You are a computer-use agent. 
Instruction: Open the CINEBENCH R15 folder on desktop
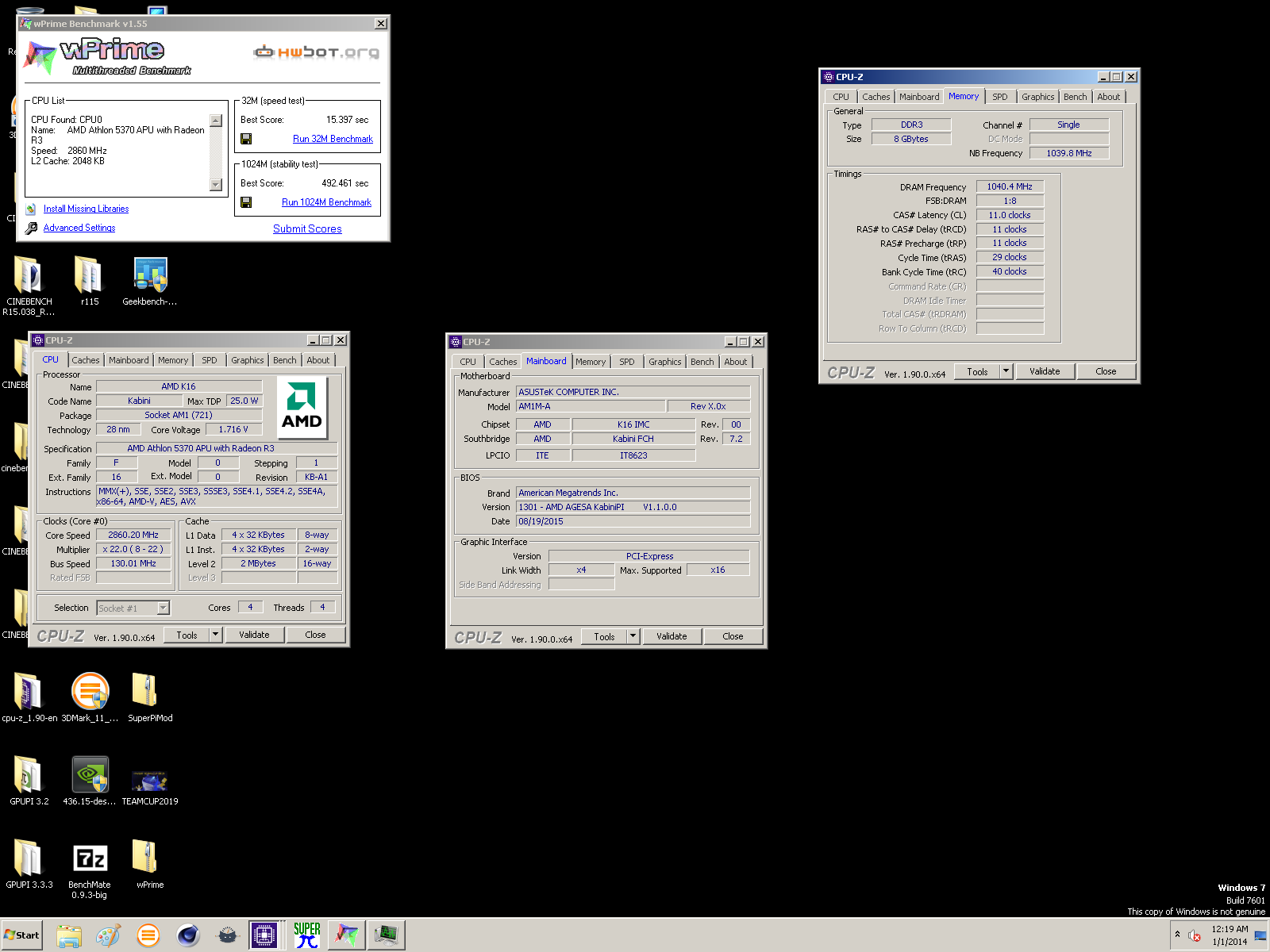point(29,286)
